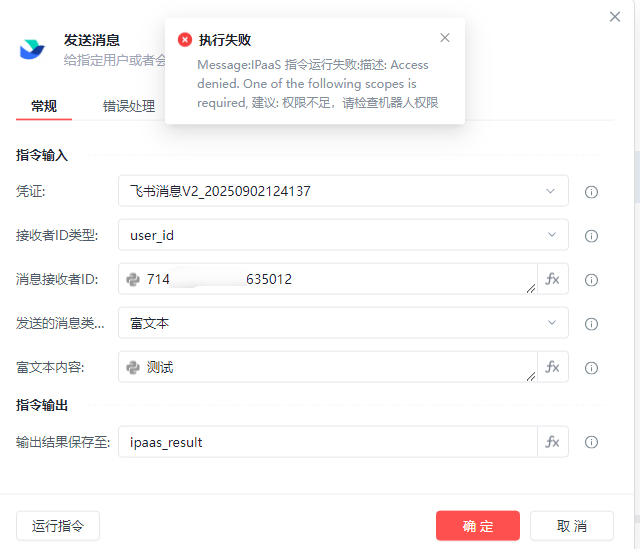The image size is (640, 549).
Task: Click the info icon for 输出结果保存至
Action: pyautogui.click(x=591, y=442)
